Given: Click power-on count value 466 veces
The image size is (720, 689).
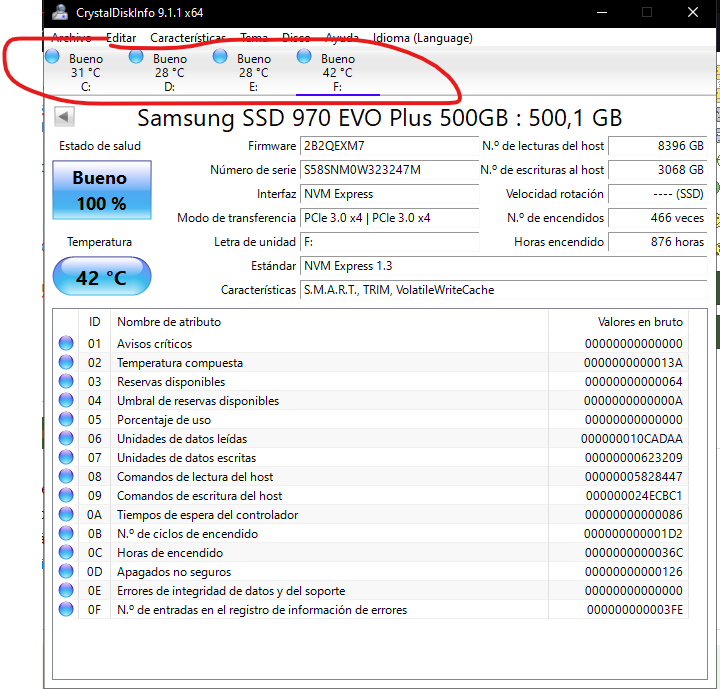Looking at the screenshot, I should (x=658, y=218).
